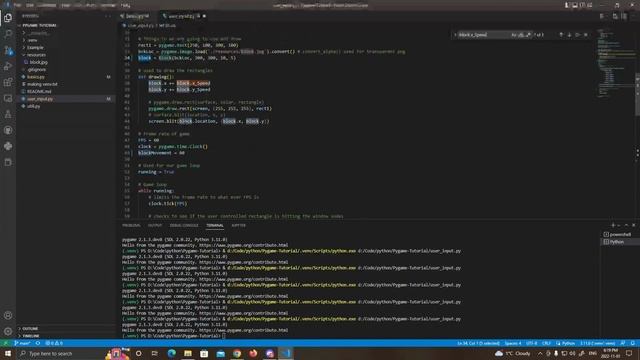Toggle Match Whole Word in find widget
640x360 pixels.
[521, 35]
